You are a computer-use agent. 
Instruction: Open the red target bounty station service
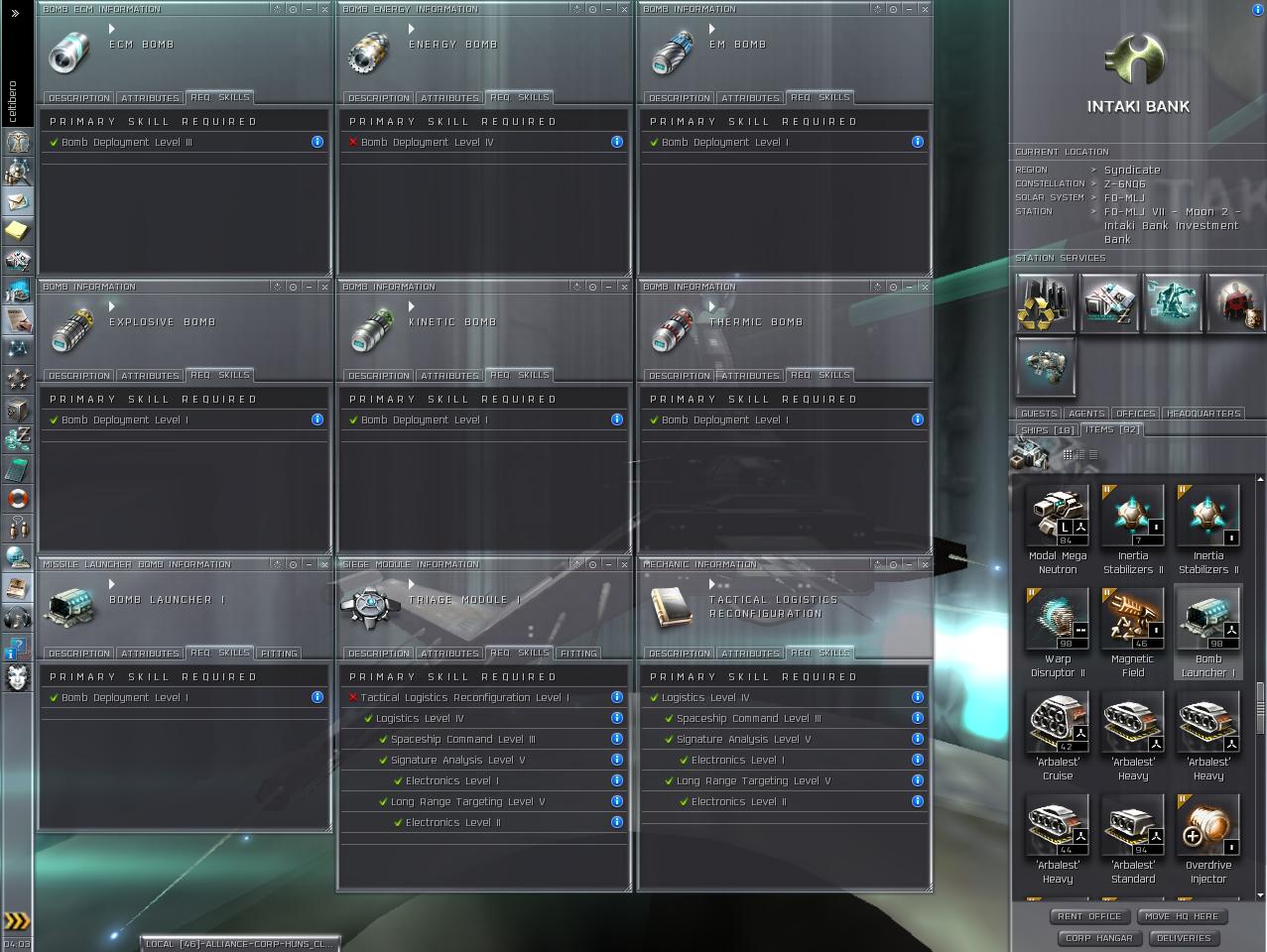tap(1234, 303)
